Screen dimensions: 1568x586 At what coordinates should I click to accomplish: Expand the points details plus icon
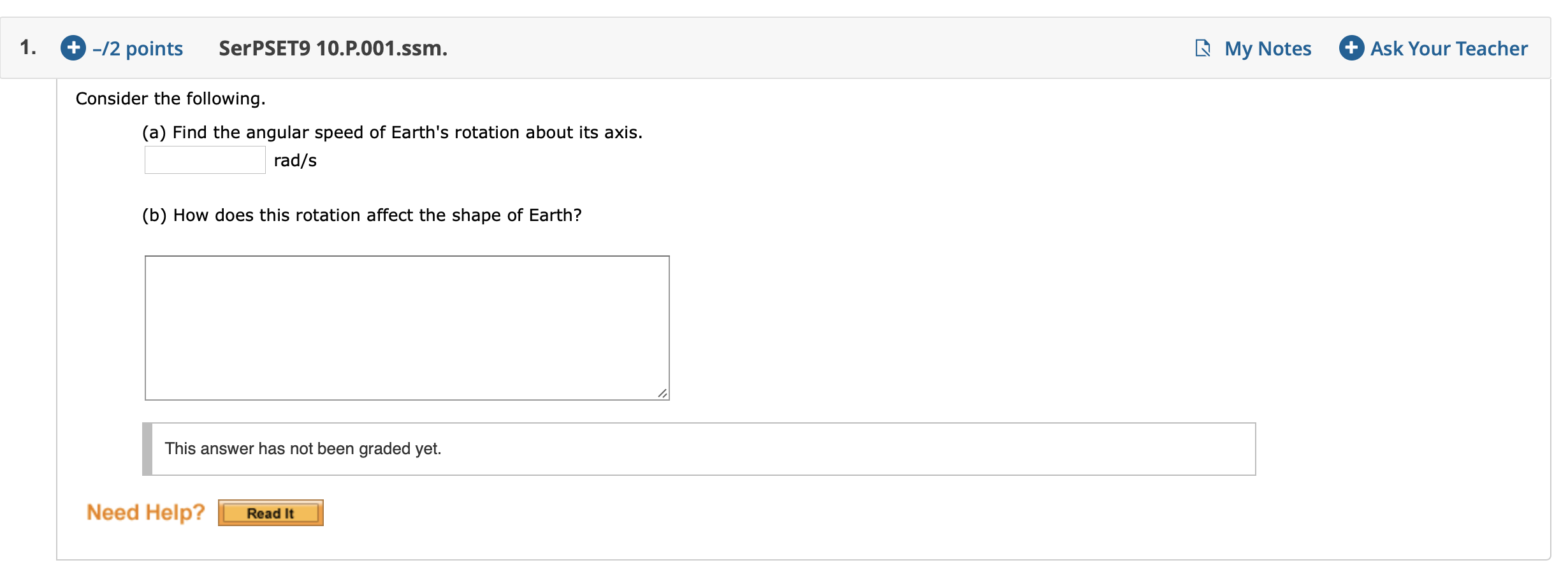(x=73, y=48)
